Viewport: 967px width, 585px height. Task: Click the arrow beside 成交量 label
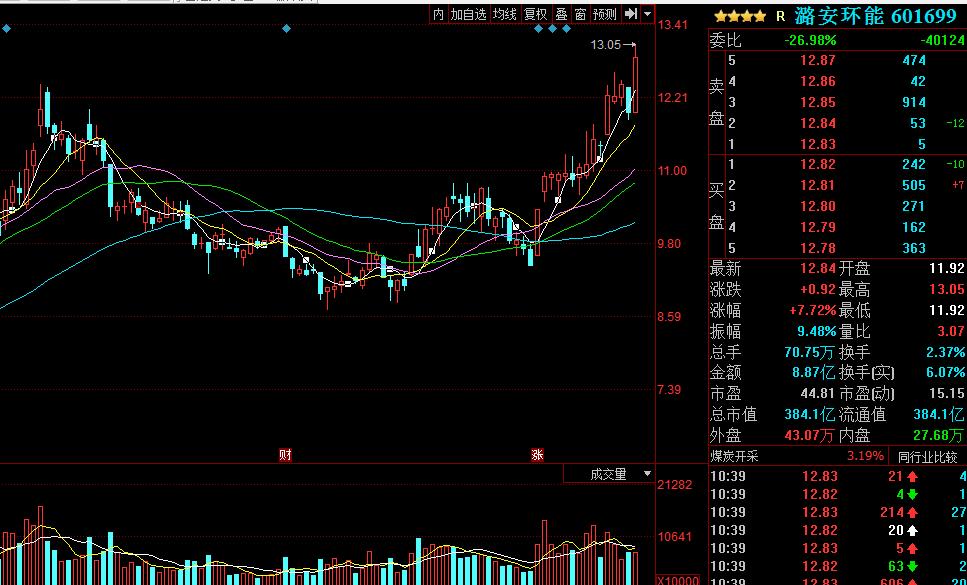point(647,474)
